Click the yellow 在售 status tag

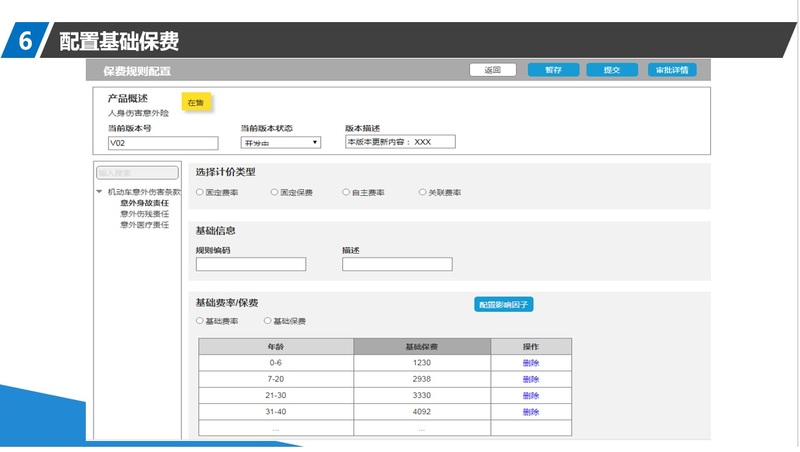pyautogui.click(x=195, y=103)
